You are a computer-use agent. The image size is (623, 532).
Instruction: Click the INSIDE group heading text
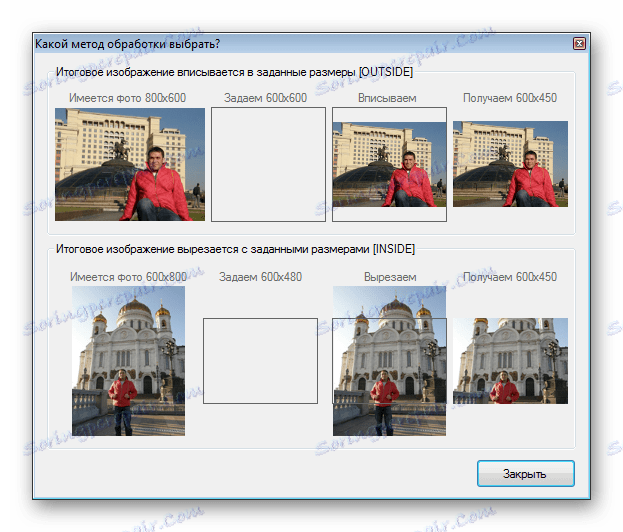[235, 249]
